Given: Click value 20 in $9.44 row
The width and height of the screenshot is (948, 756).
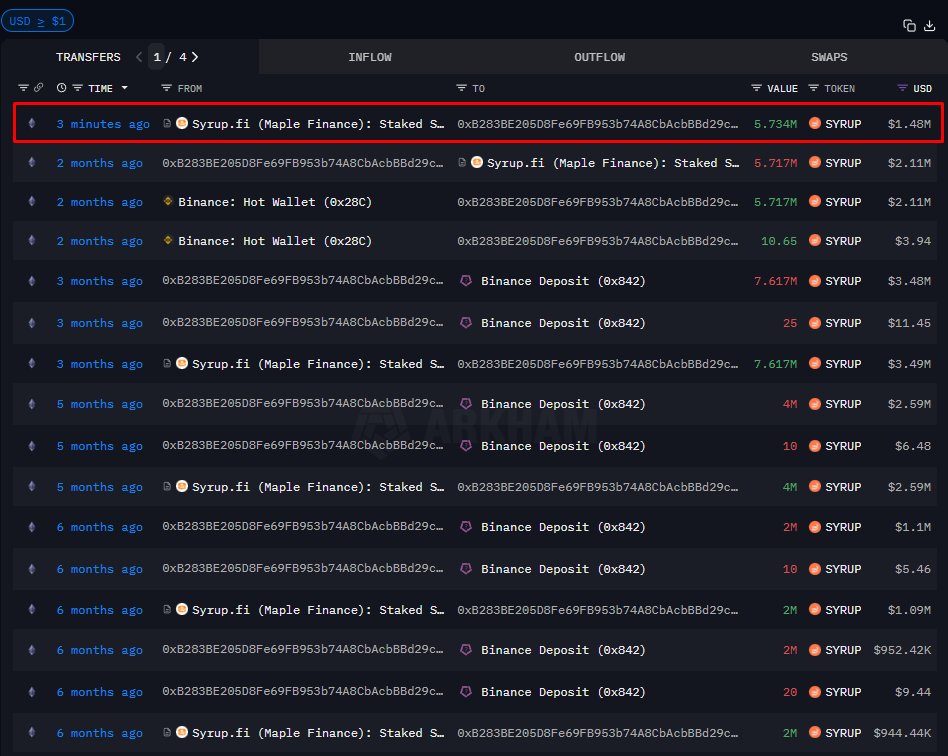Looking at the screenshot, I should (x=790, y=692).
